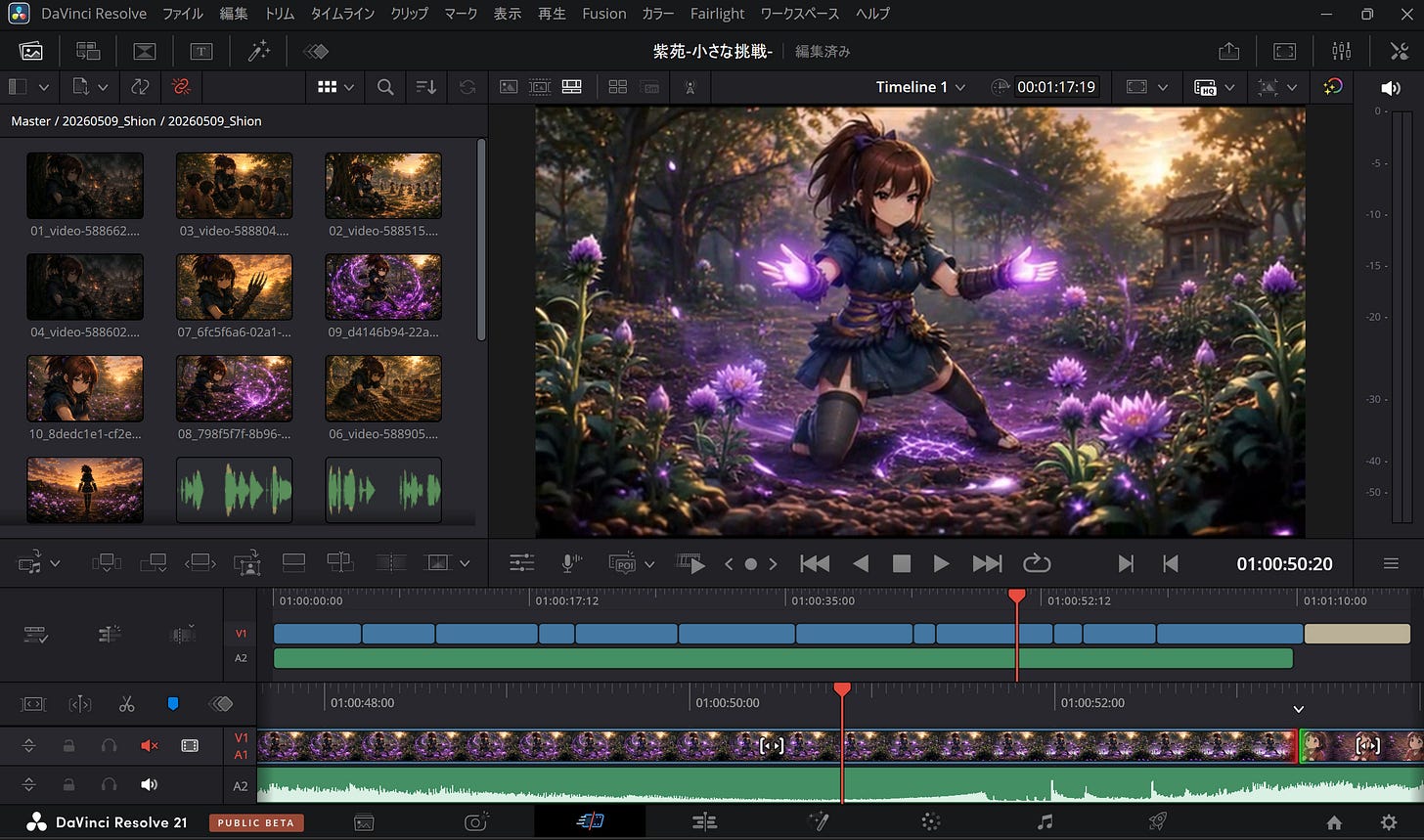The height and width of the screenshot is (840, 1424).
Task: Expand the bin list dropdown arrow
Action: pos(43,87)
